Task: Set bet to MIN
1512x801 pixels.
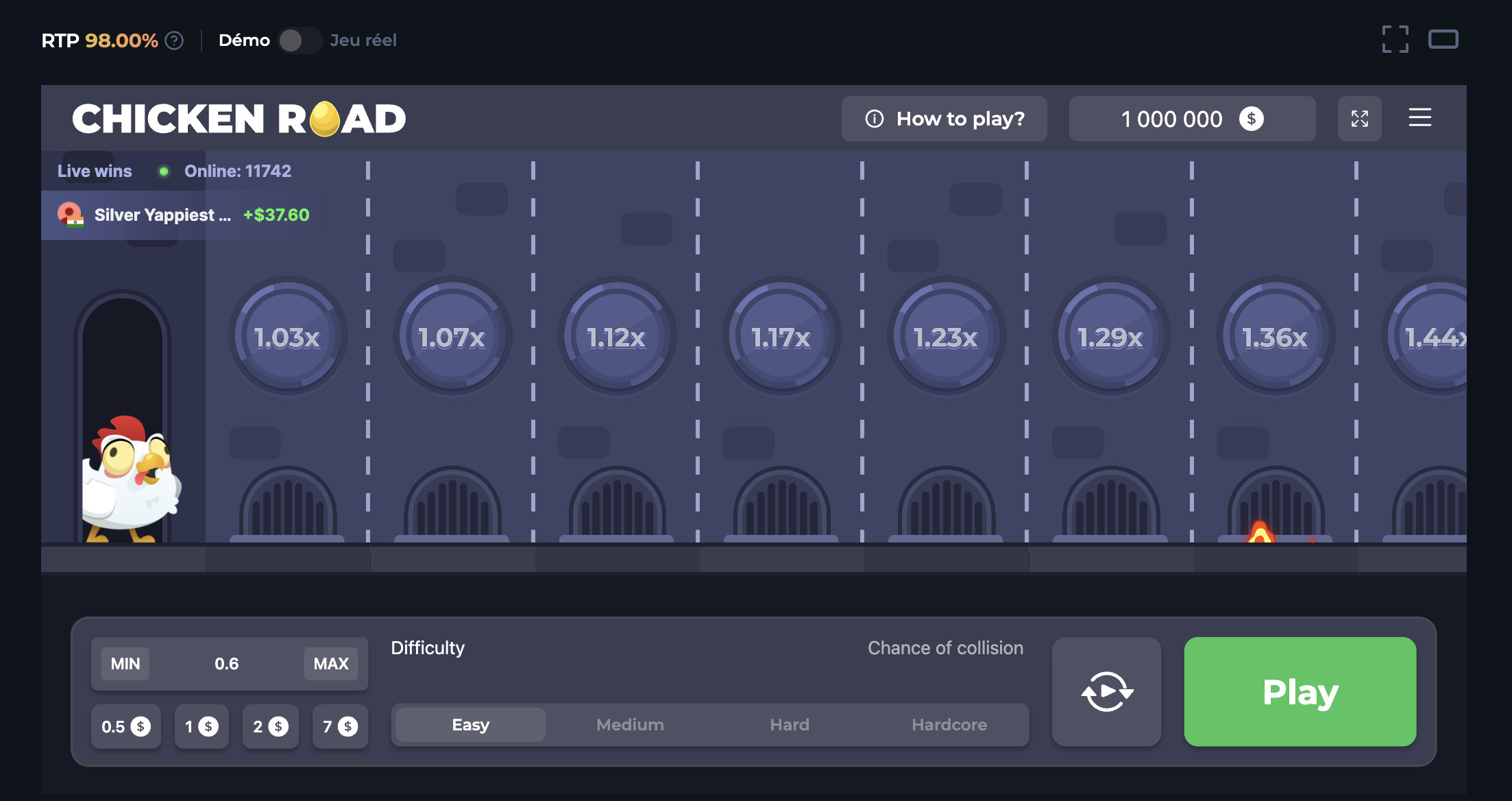Action: coord(125,664)
